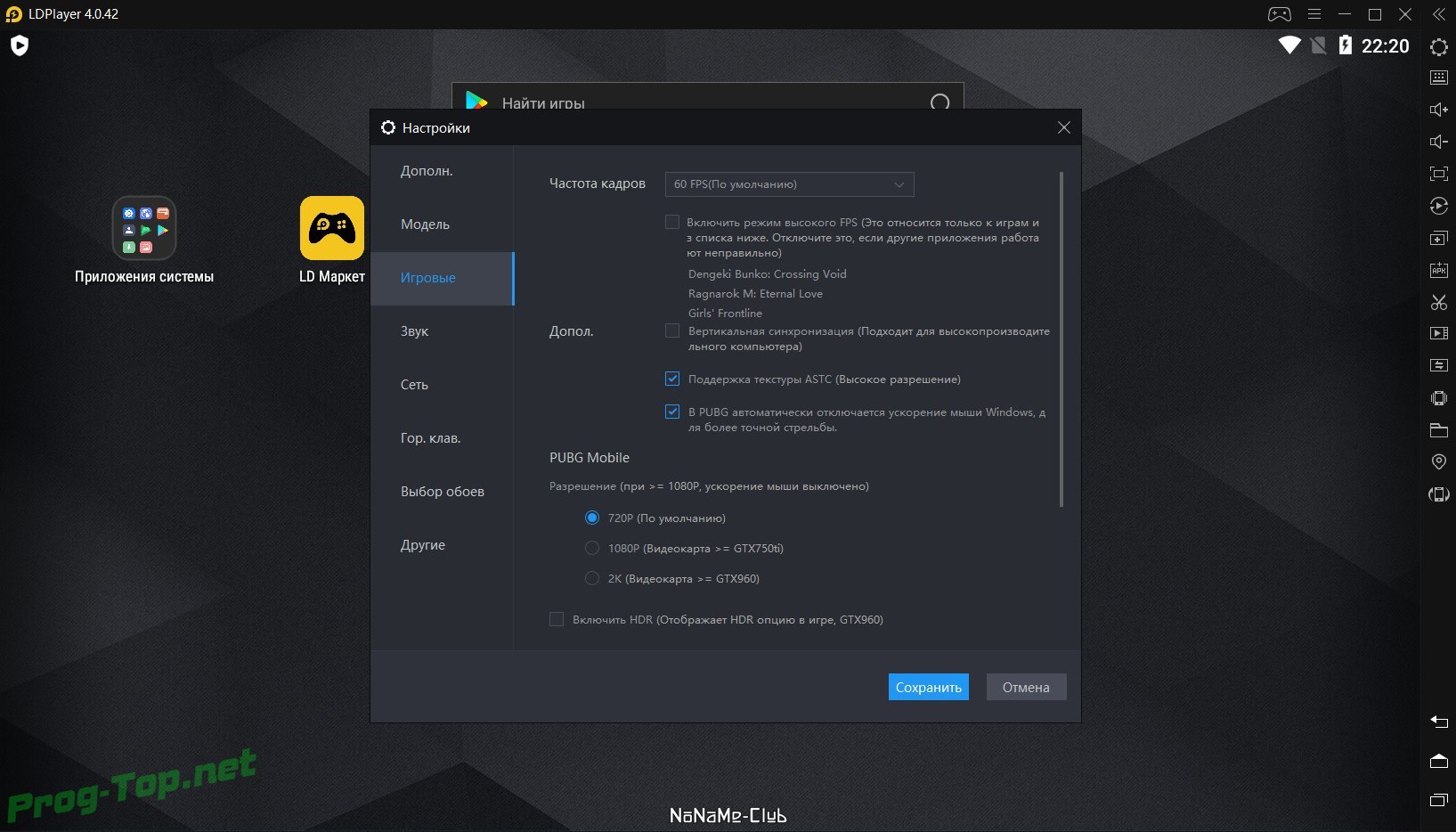Open the Частота кадров 60 FPS dropdown
Image resolution: width=1456 pixels, height=832 pixels.
coord(789,184)
